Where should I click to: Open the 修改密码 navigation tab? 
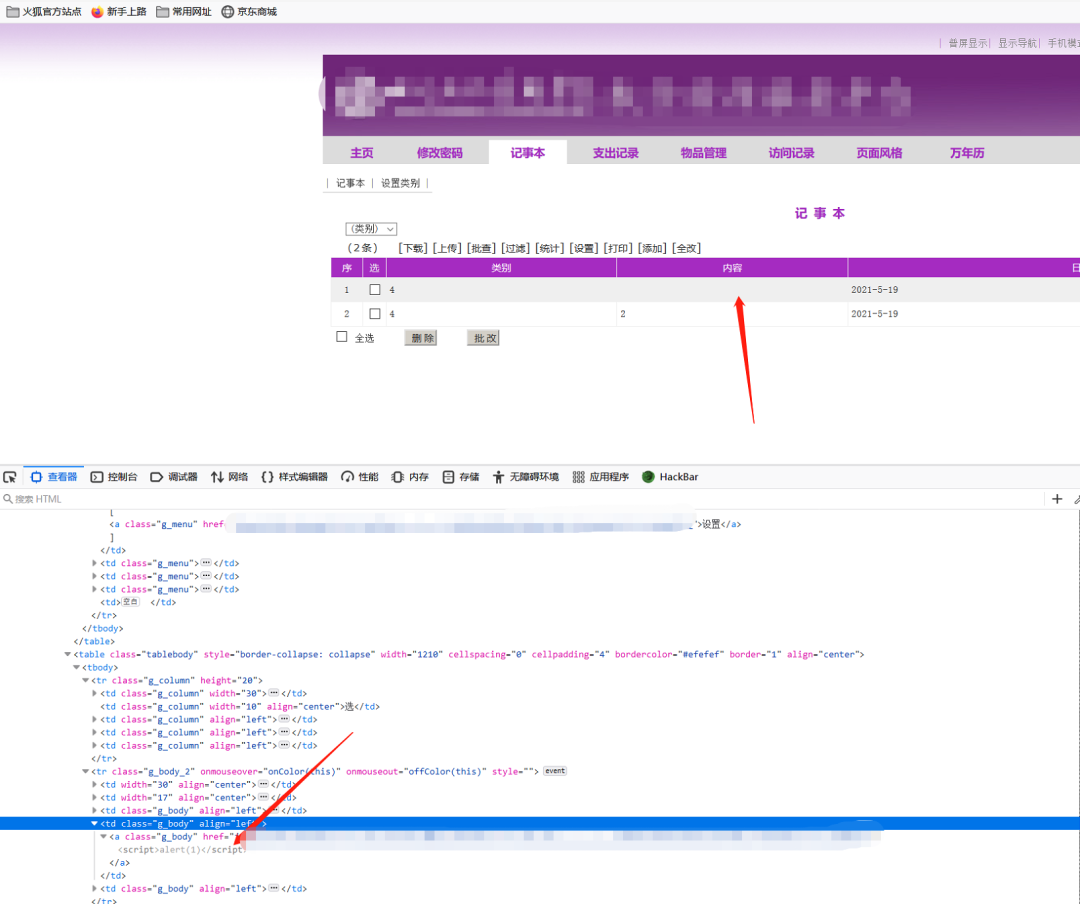[x=439, y=153]
